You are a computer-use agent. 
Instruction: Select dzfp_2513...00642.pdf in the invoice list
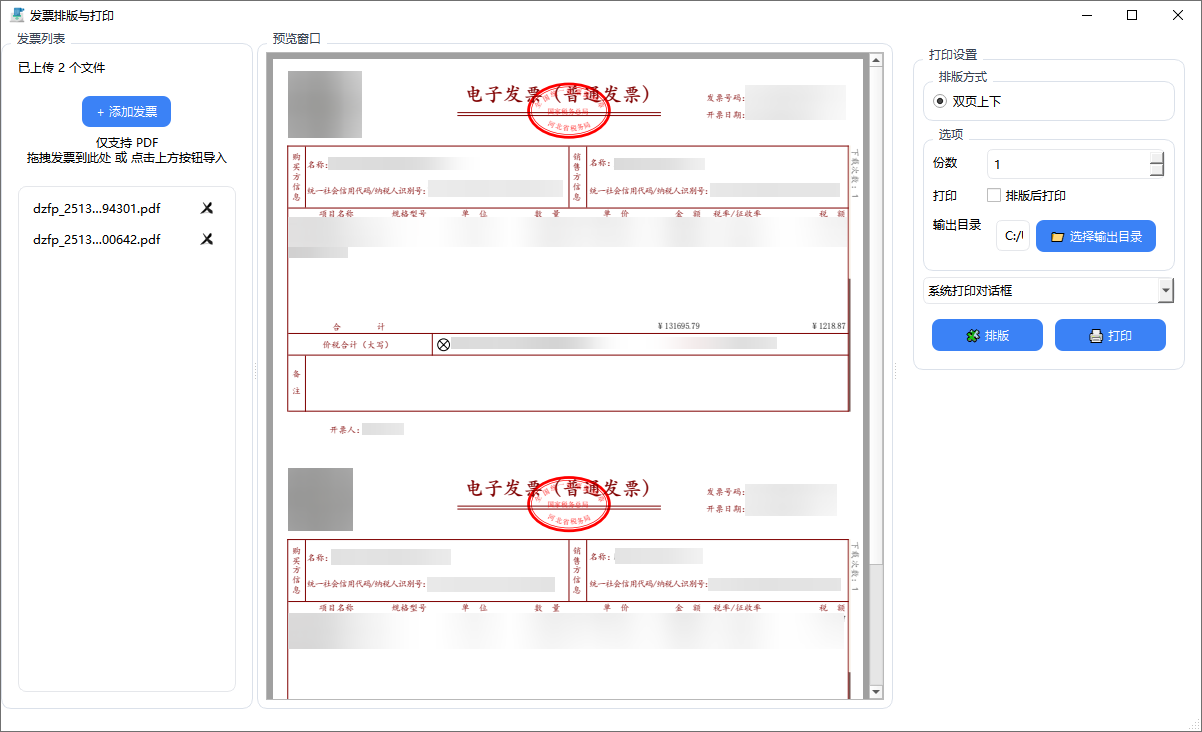[x=97, y=240]
